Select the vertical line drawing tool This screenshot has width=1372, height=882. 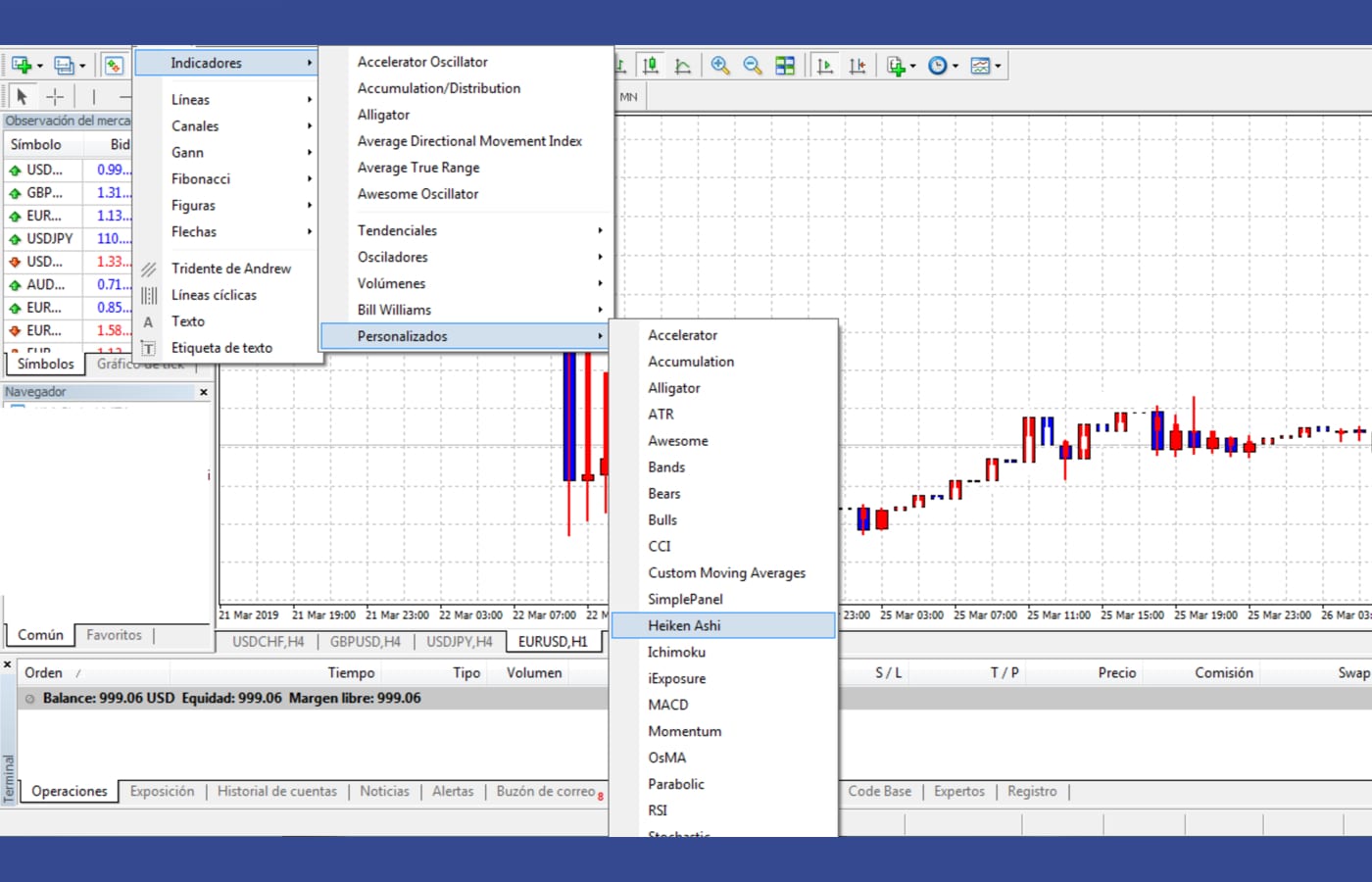click(x=94, y=96)
